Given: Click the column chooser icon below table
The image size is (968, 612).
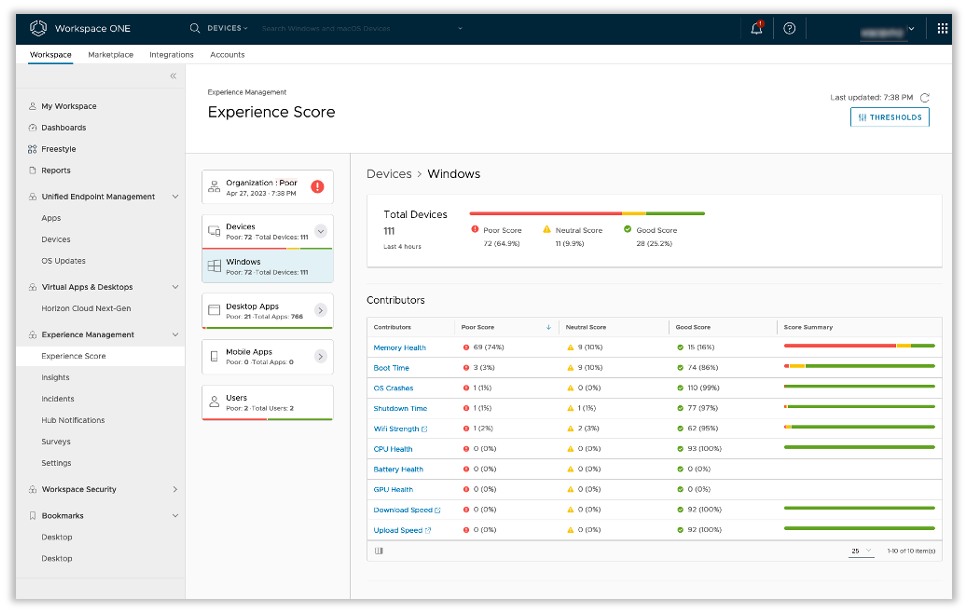Looking at the screenshot, I should [x=379, y=550].
